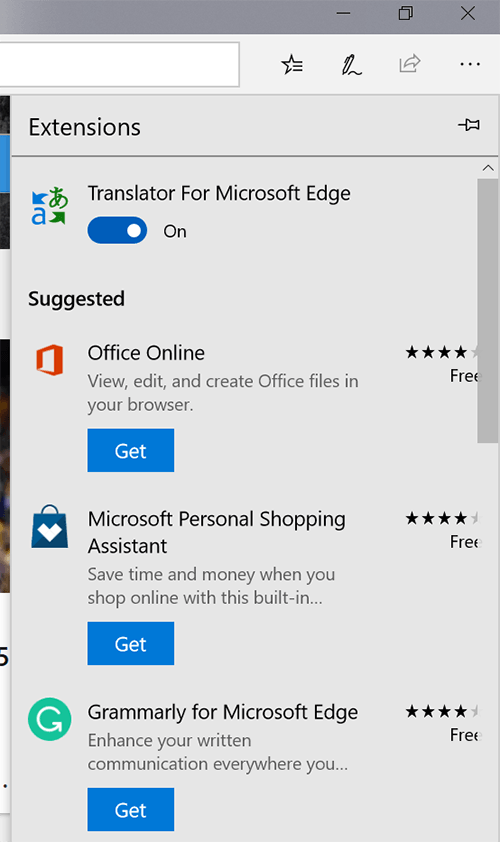Open the Office Online title
The width and height of the screenshot is (500, 842).
pyautogui.click(x=146, y=353)
